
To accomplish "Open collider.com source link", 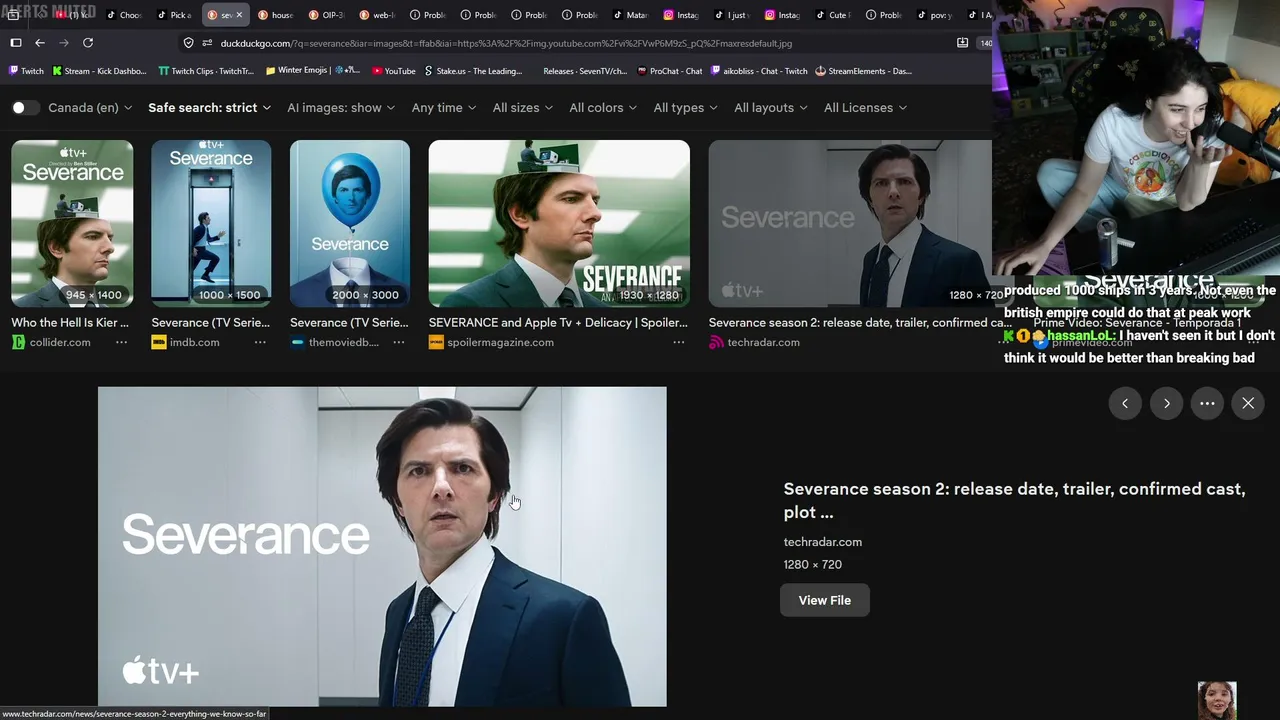I will (60, 342).
